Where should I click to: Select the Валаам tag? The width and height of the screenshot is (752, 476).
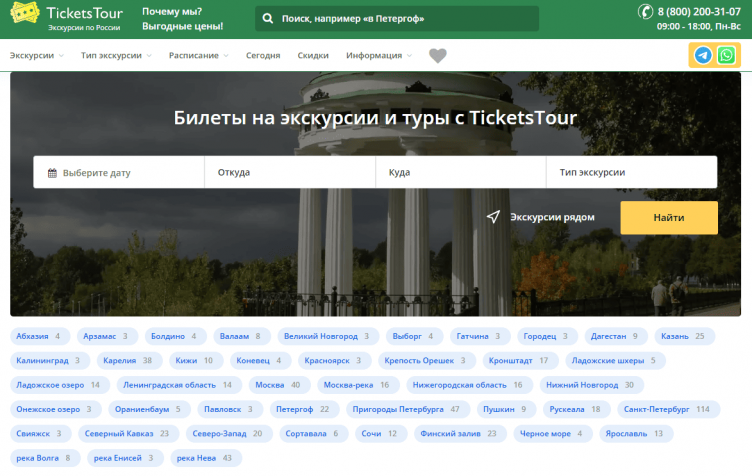(242, 336)
